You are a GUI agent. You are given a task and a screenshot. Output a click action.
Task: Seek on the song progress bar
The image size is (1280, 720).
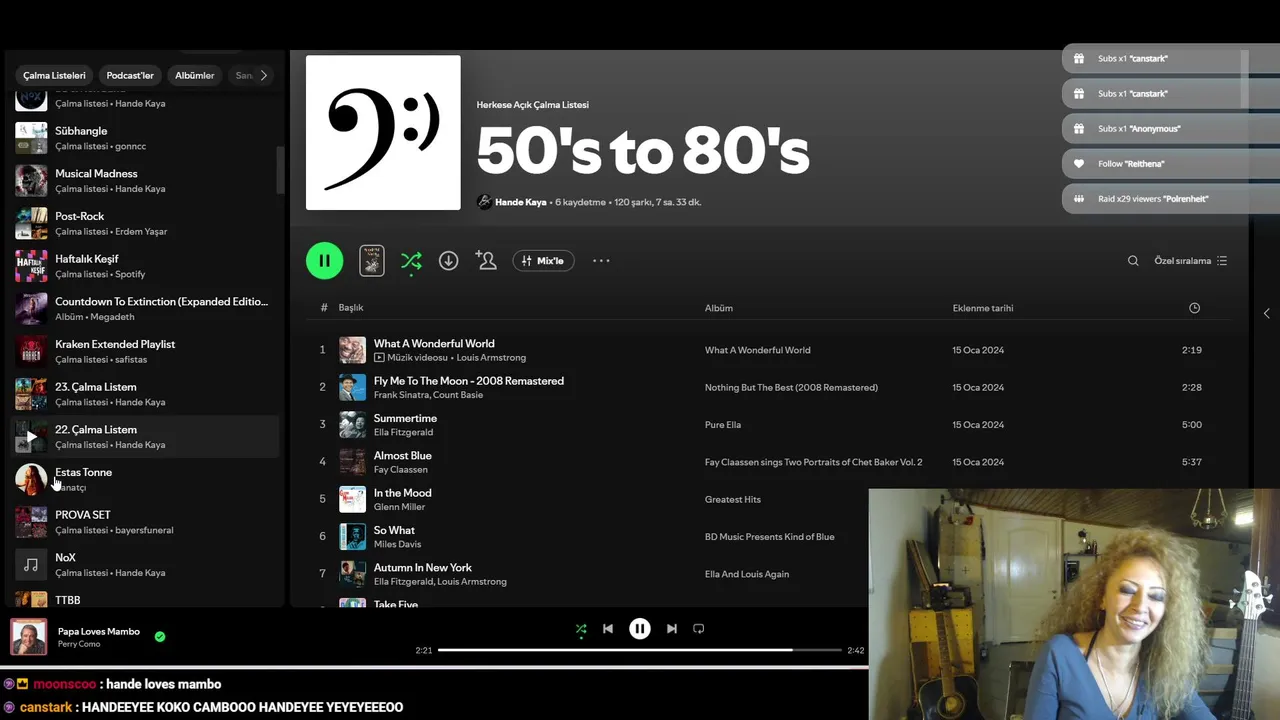pos(640,650)
